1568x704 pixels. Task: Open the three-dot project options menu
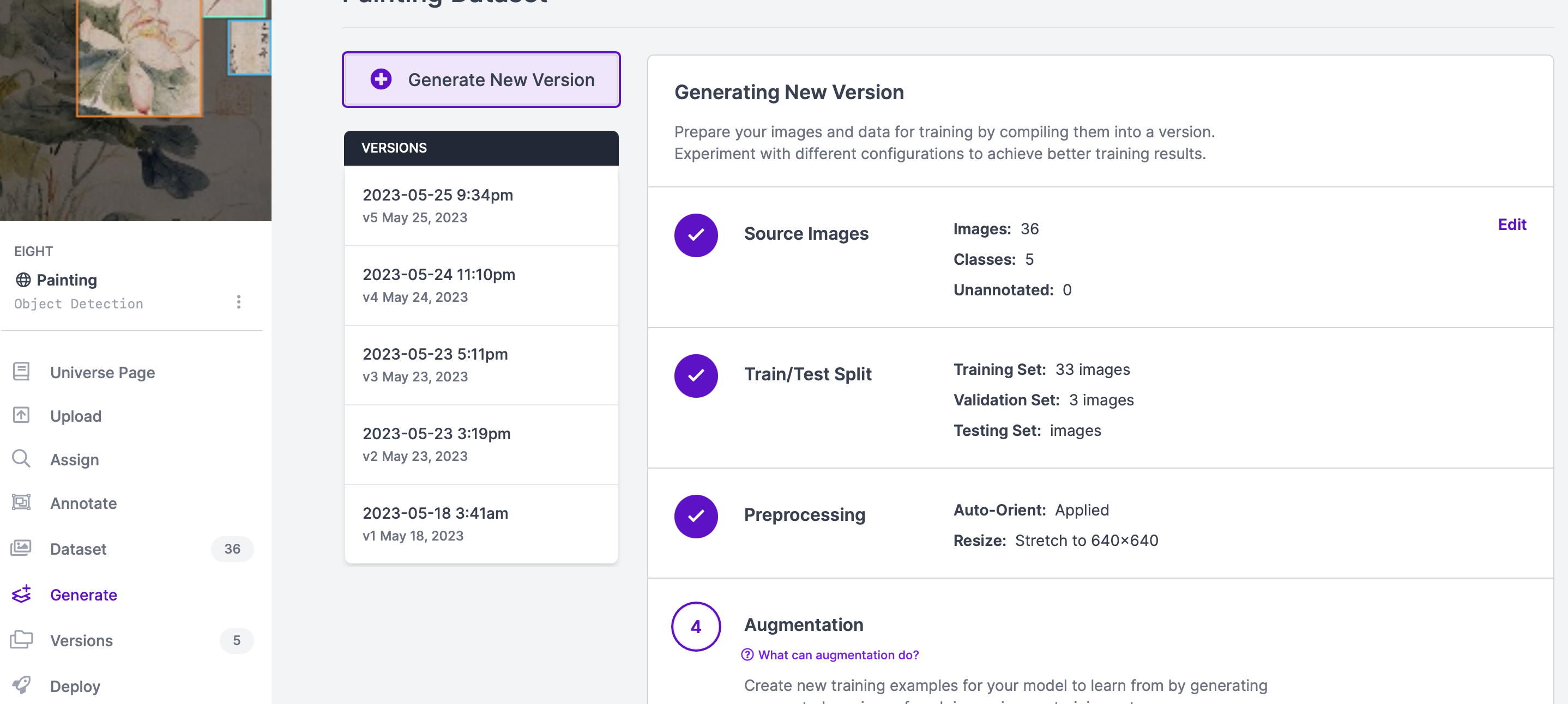tap(239, 302)
